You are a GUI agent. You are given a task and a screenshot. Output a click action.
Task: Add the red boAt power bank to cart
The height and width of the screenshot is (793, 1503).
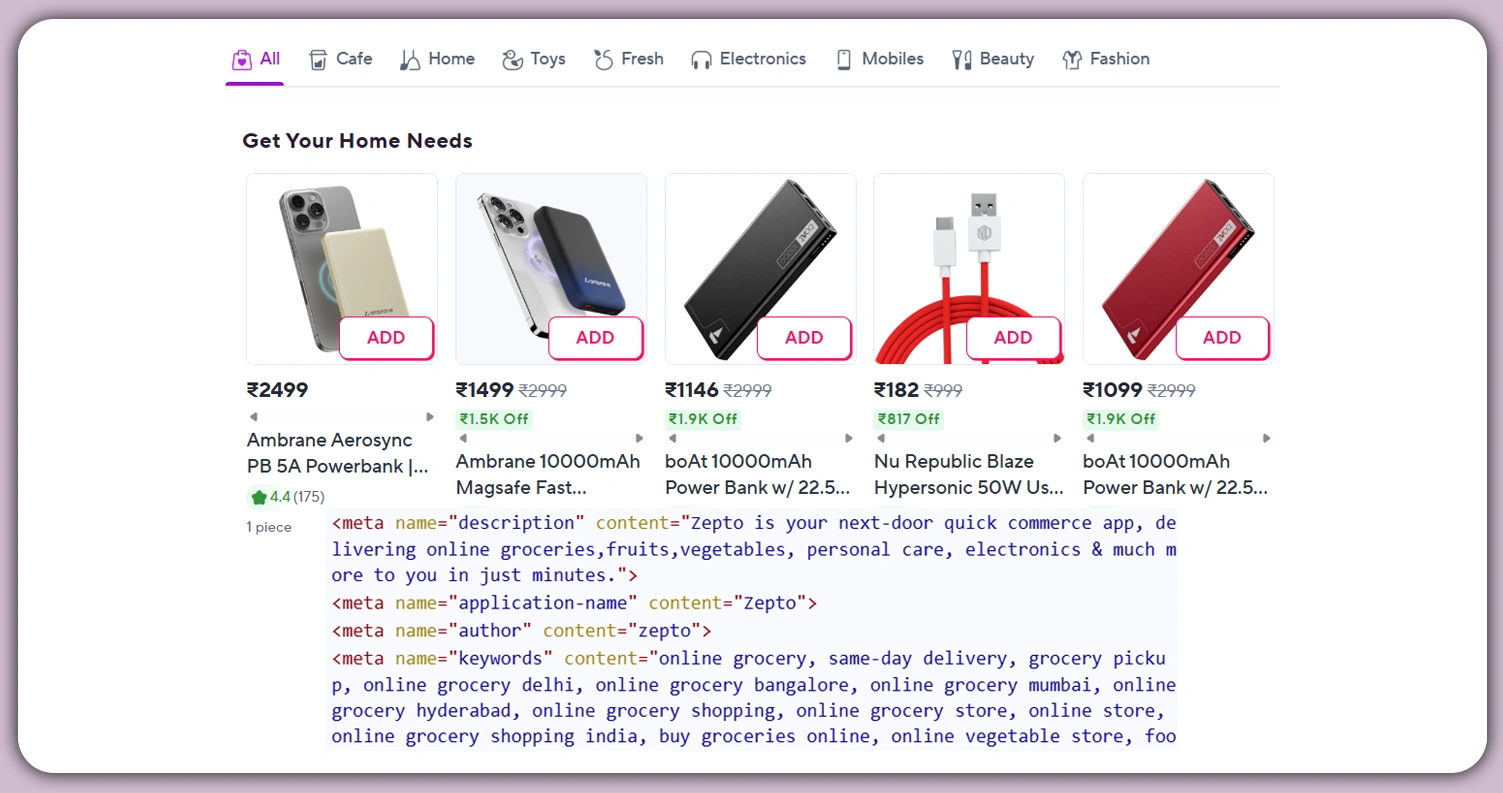point(1222,338)
